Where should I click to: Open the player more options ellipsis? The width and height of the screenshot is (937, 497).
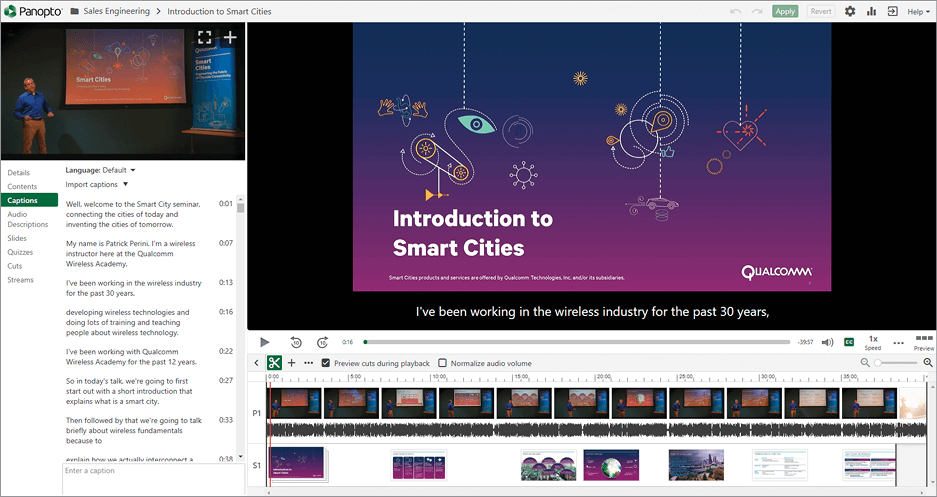[898, 343]
